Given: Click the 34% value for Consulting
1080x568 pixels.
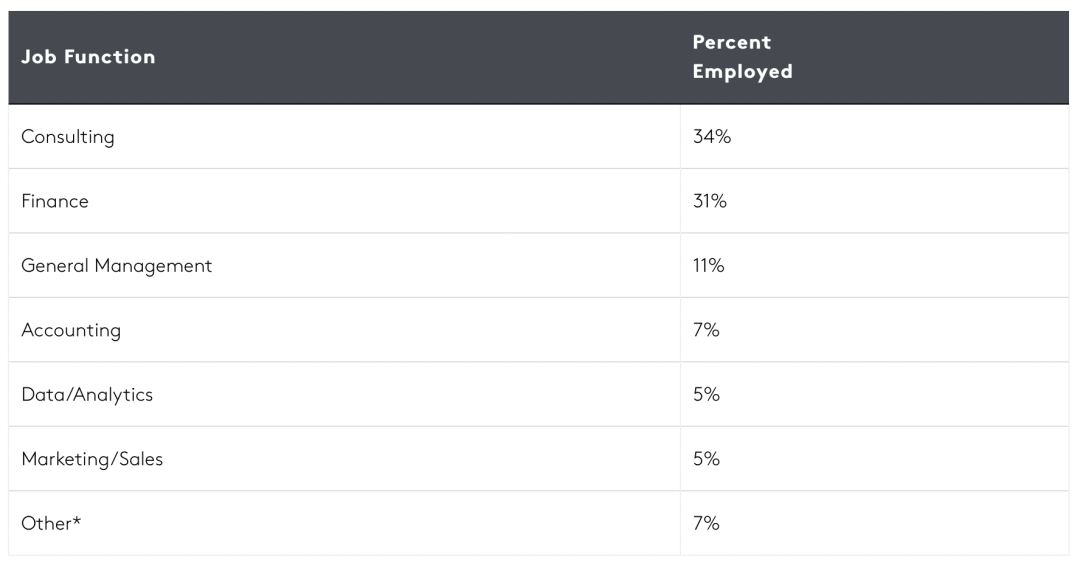Looking at the screenshot, I should [712, 136].
